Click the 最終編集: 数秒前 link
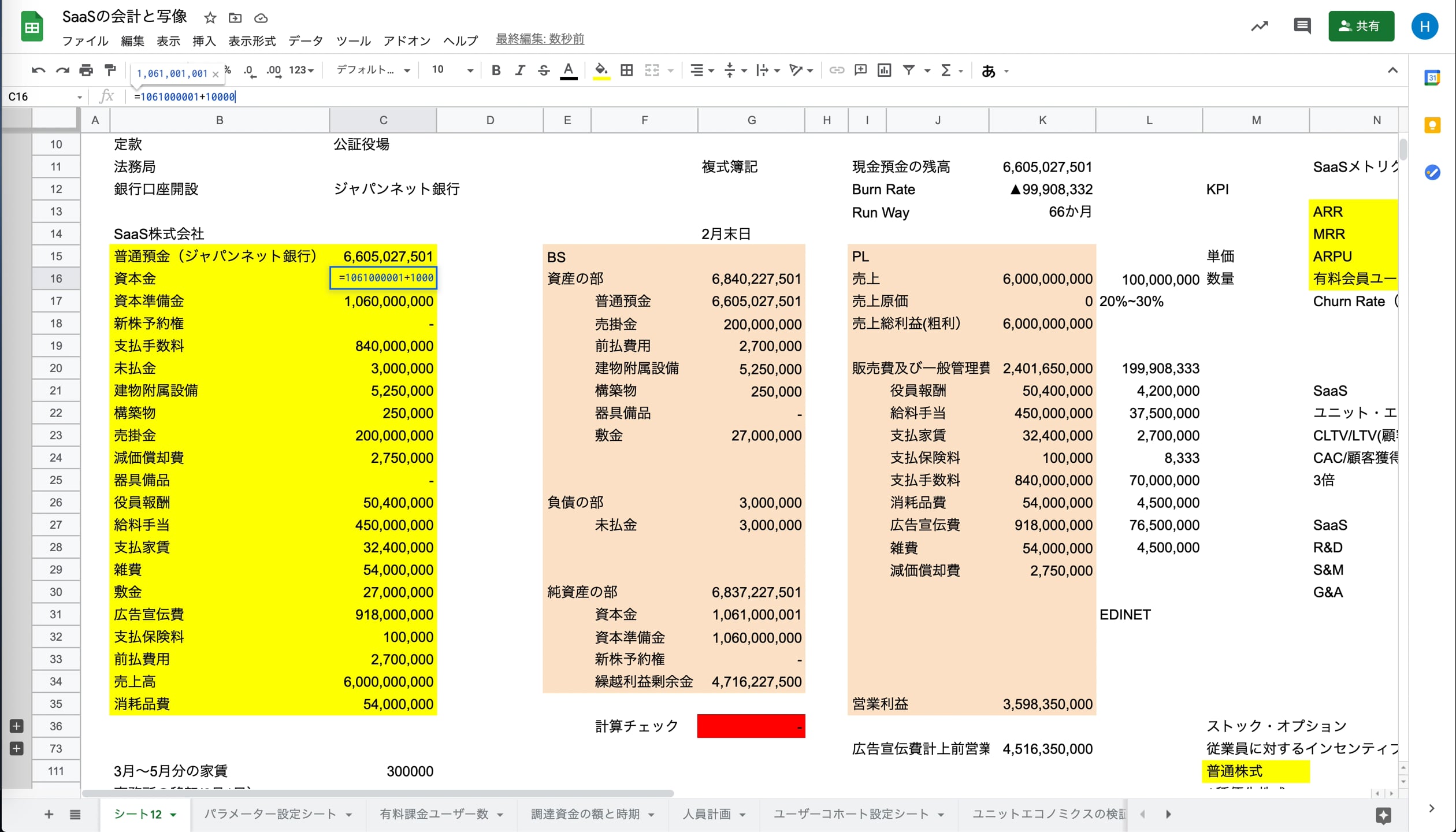Image resolution: width=1456 pixels, height=832 pixels. coord(540,39)
